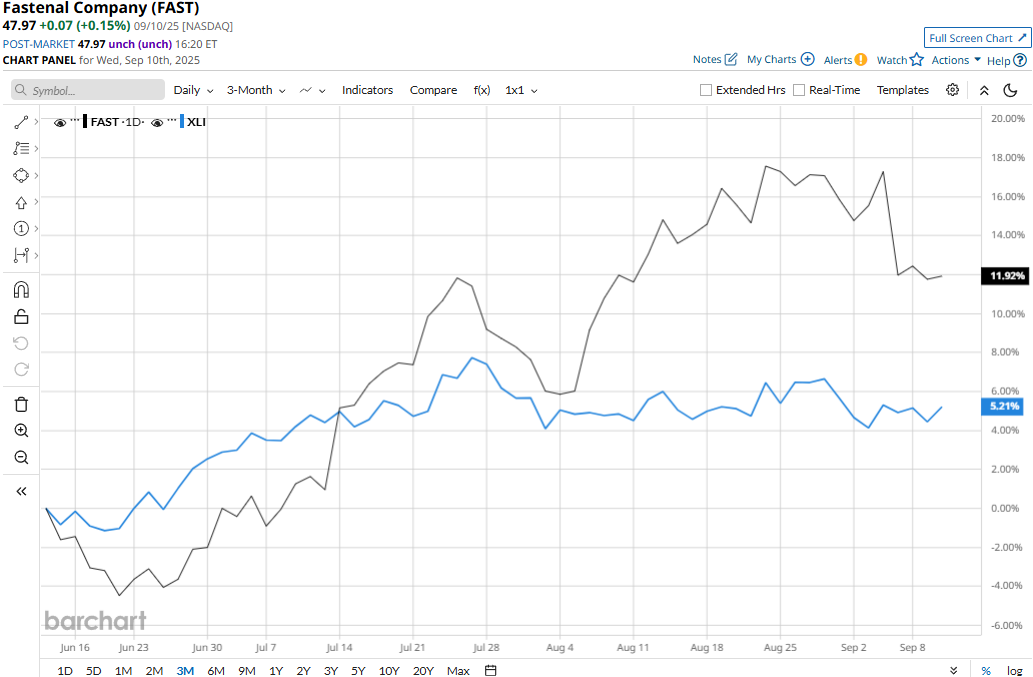Open XLI series options dots
The image size is (1033, 677).
(x=172, y=120)
